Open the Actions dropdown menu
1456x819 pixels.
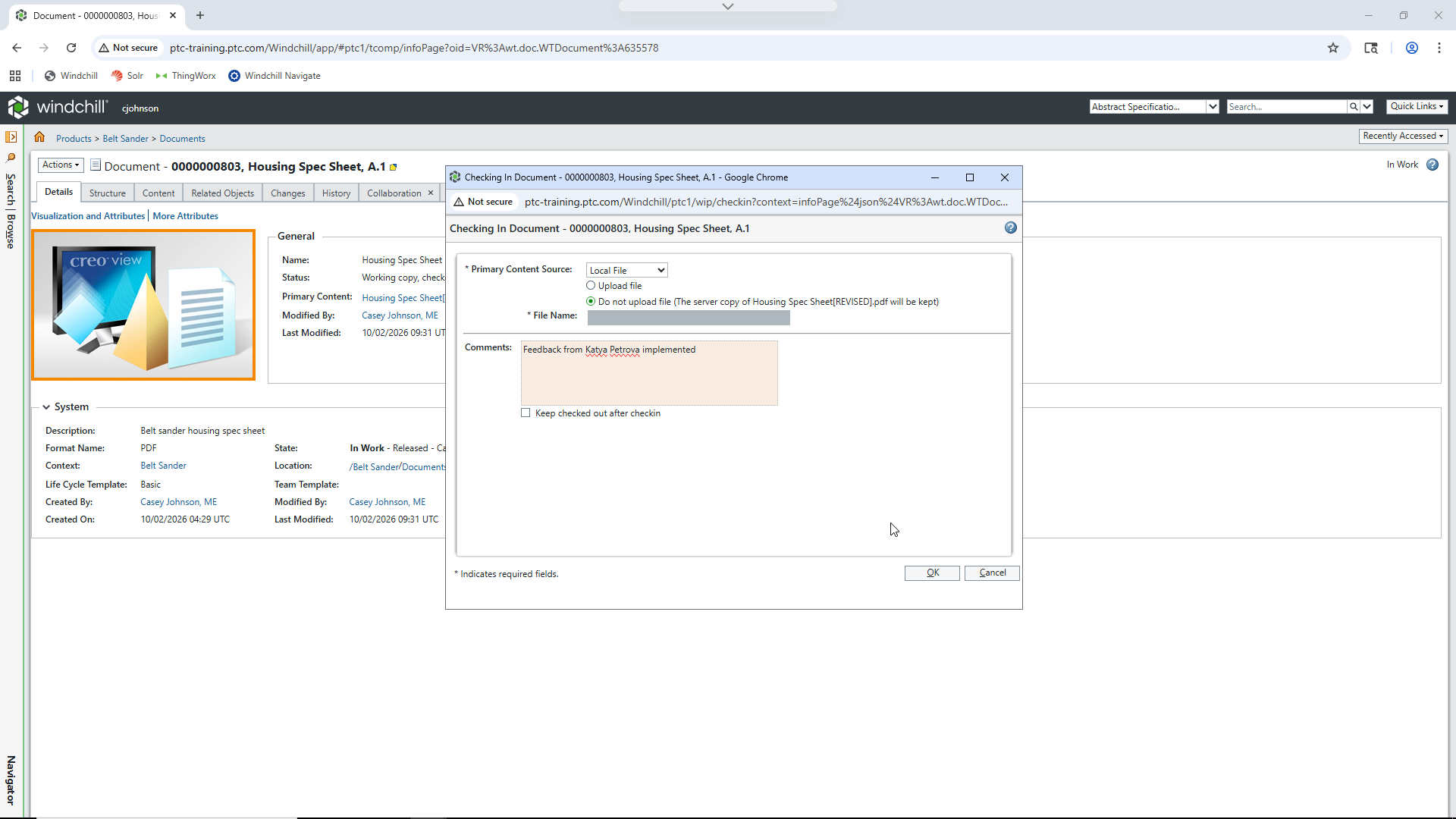[61, 165]
